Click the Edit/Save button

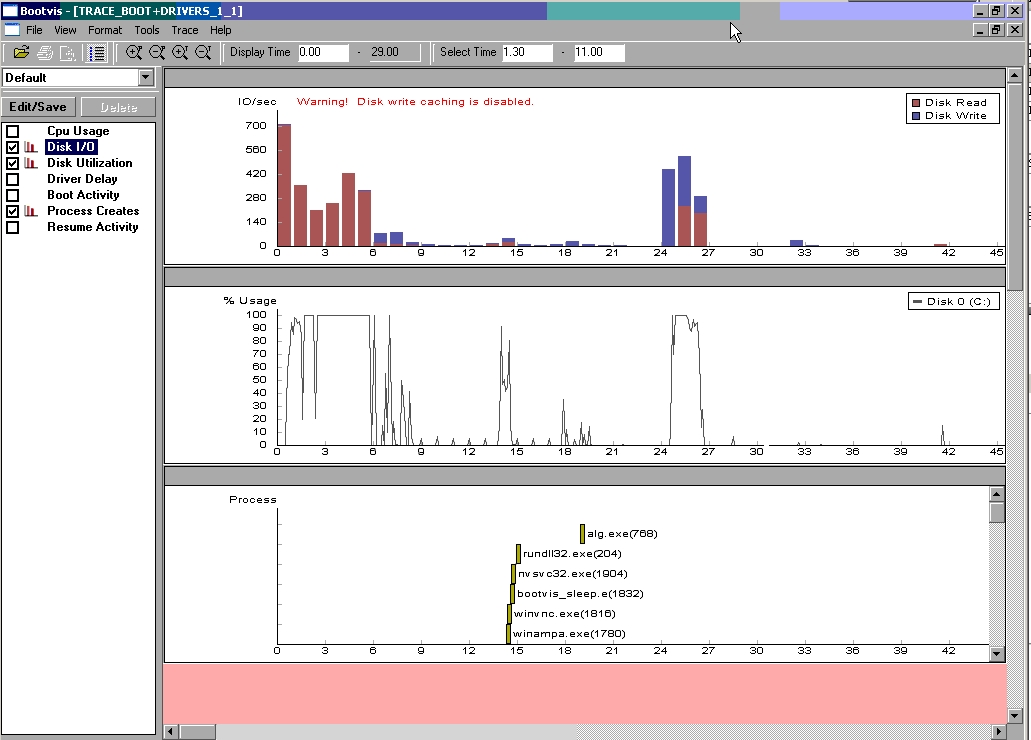tap(38, 107)
